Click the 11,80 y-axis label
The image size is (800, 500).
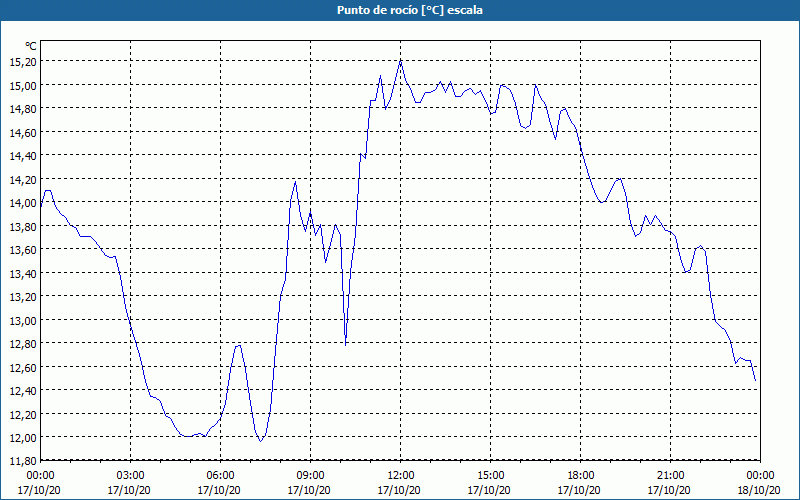tap(23, 461)
